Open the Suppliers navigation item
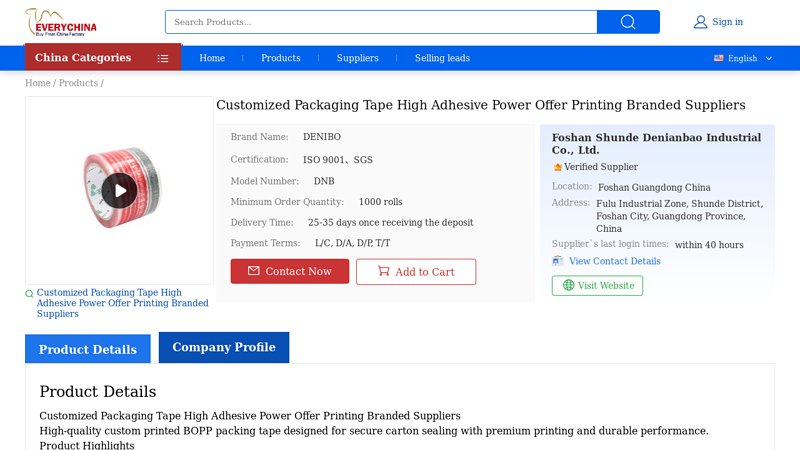This screenshot has width=800, height=450. [358, 58]
